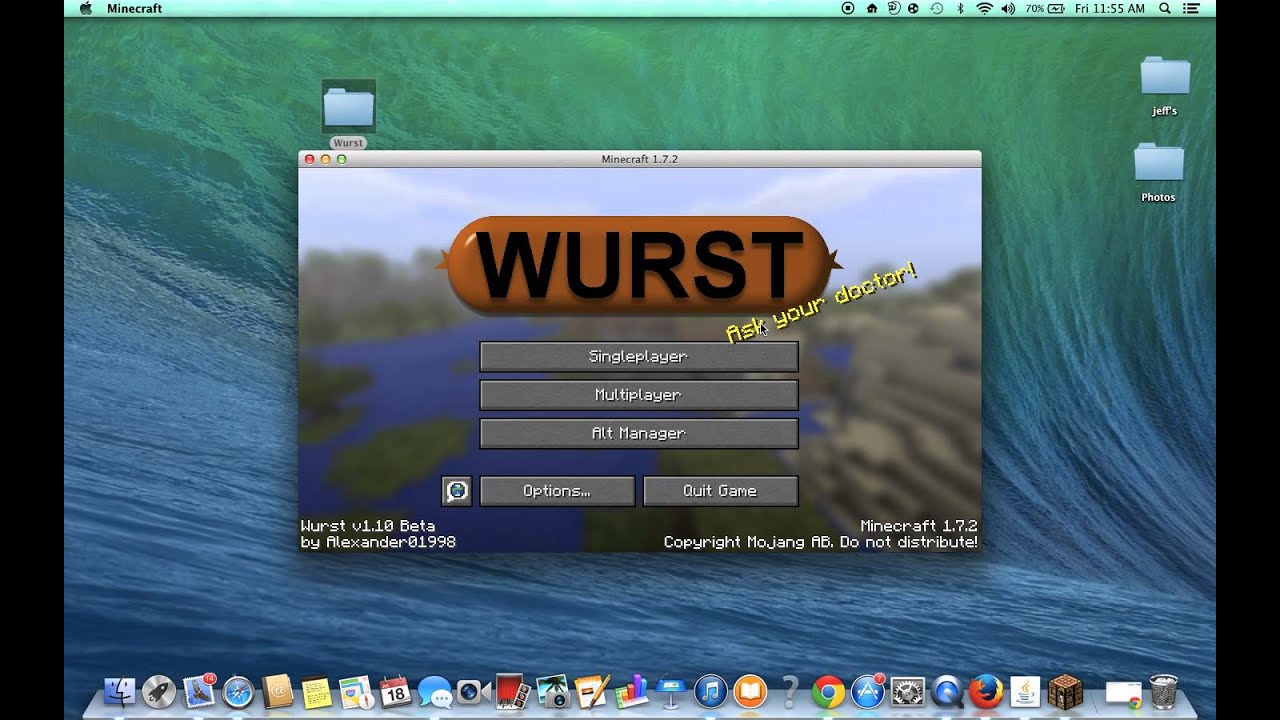Open Maps from the dock

point(356,691)
